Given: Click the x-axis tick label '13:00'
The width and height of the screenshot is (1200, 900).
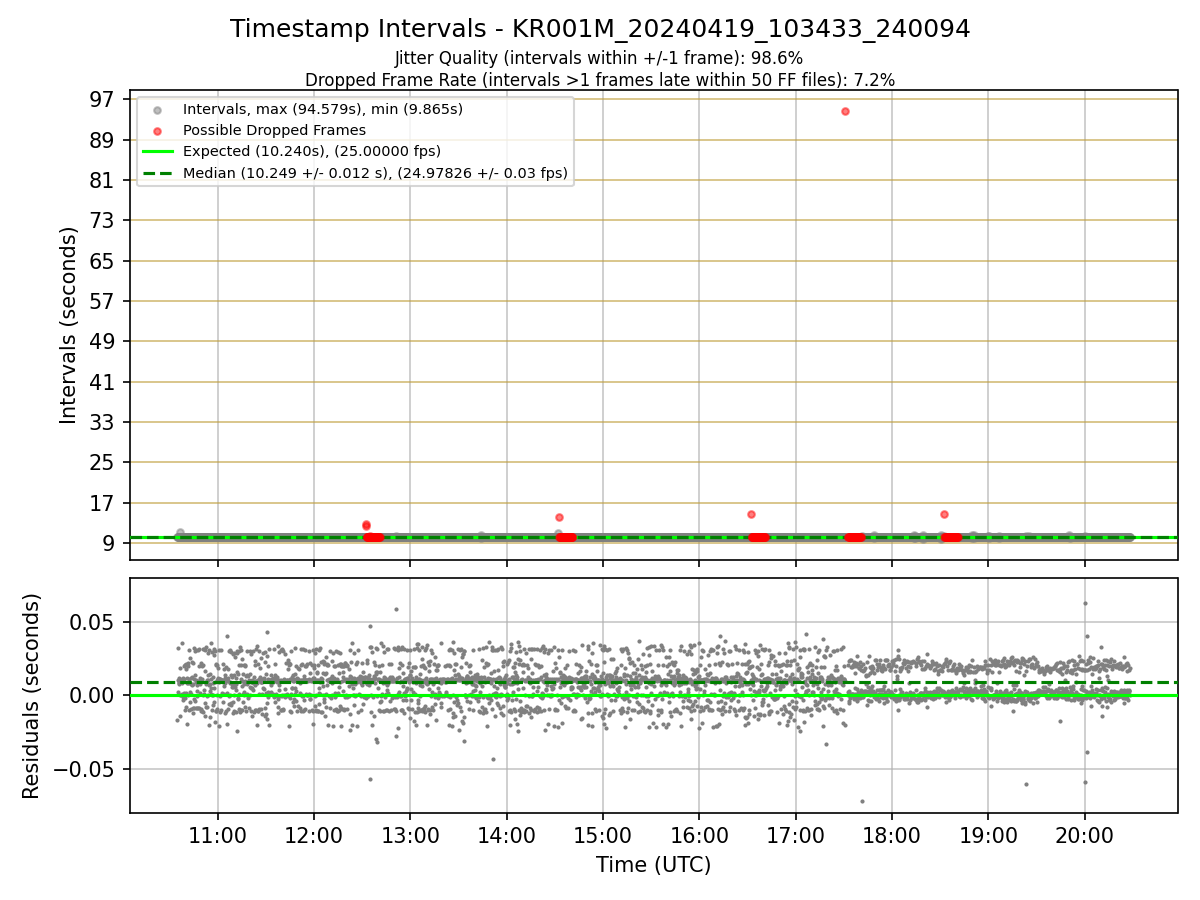Looking at the screenshot, I should click(410, 834).
